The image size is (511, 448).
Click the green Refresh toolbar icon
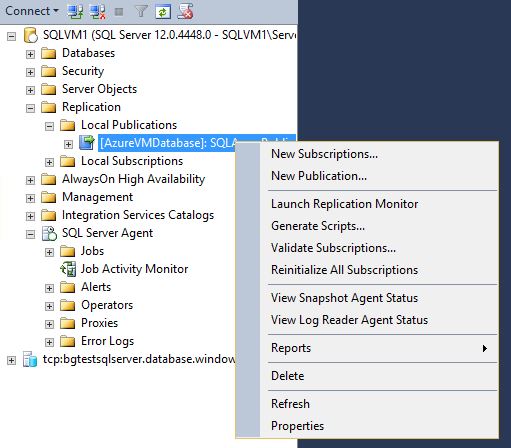(163, 12)
